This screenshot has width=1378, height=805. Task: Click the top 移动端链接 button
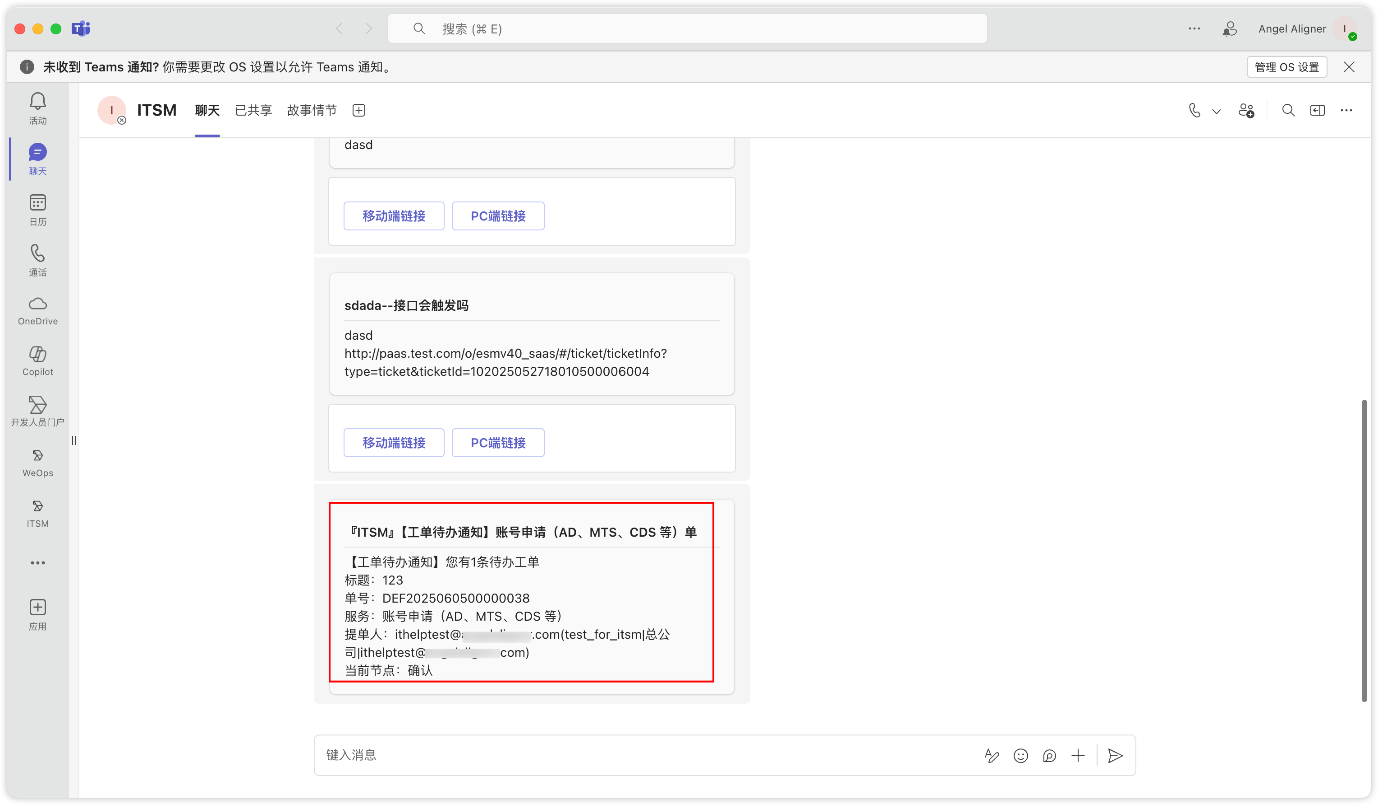[x=394, y=216]
